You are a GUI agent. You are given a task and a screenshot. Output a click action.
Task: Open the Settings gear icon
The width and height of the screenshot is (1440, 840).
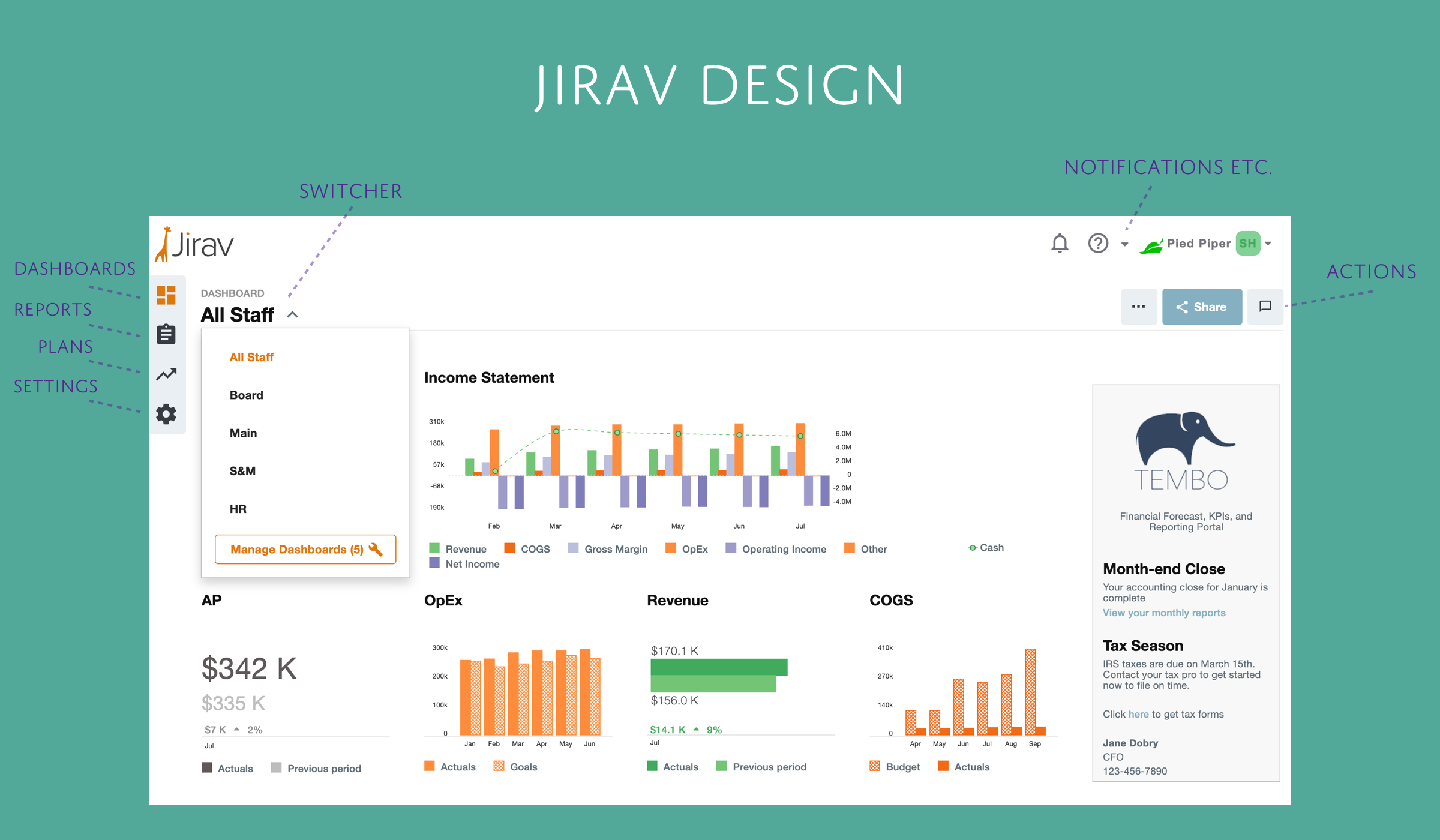tap(166, 414)
